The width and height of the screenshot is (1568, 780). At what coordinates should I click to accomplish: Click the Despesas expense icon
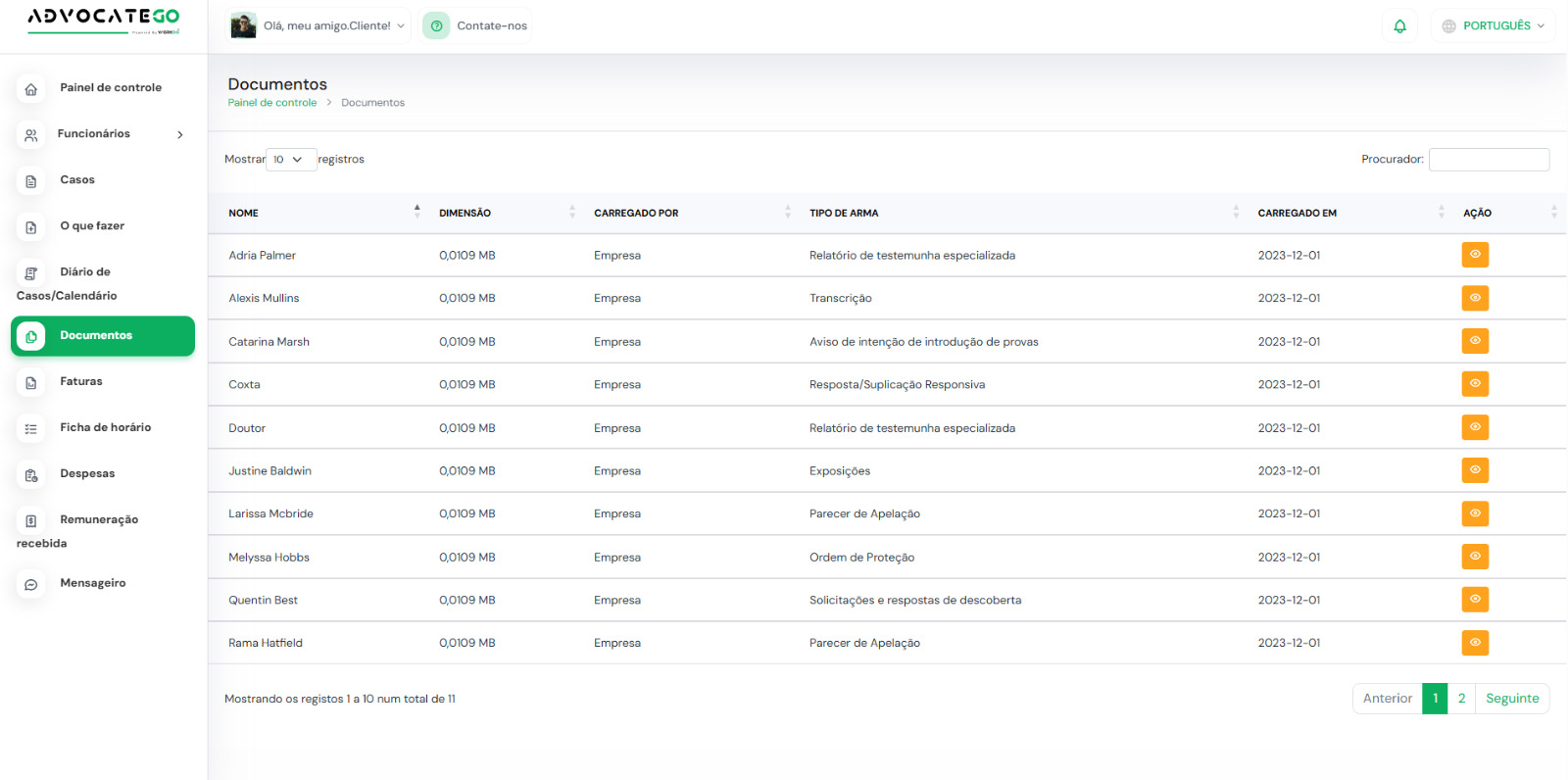[31, 475]
